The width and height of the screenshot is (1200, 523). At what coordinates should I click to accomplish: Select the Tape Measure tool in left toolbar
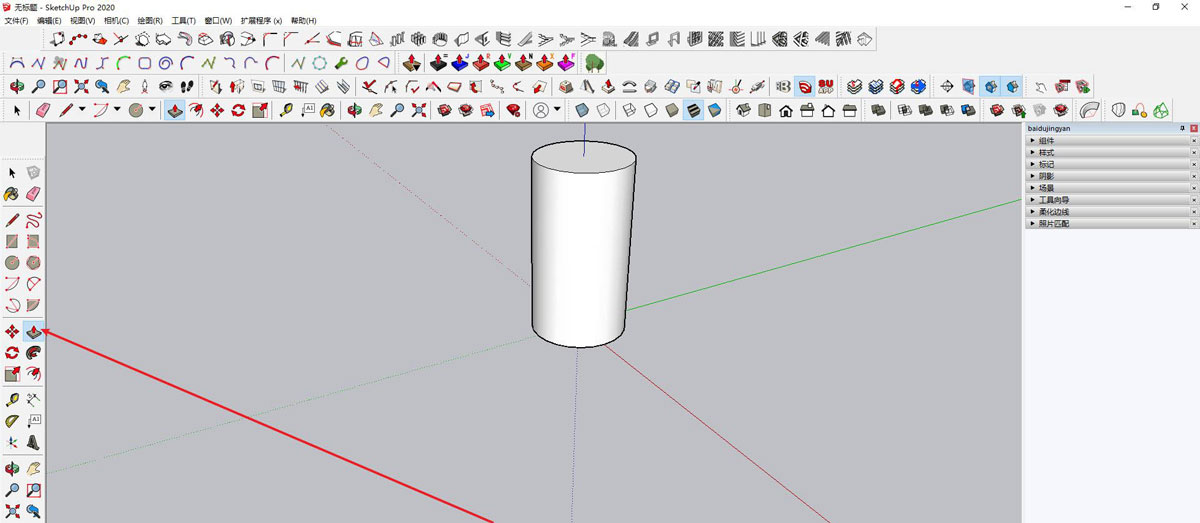12,400
